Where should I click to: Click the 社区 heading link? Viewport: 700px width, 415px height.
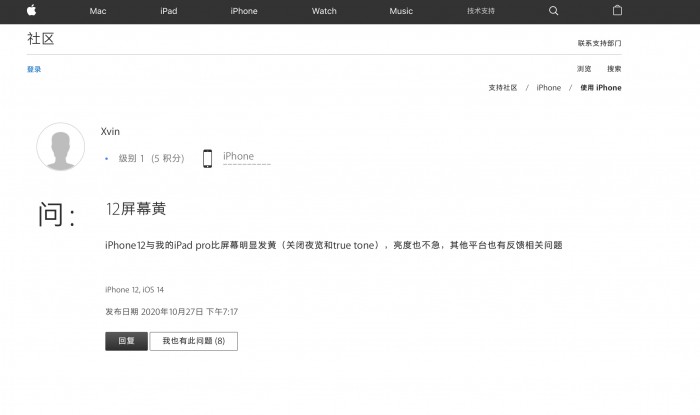(x=41, y=39)
